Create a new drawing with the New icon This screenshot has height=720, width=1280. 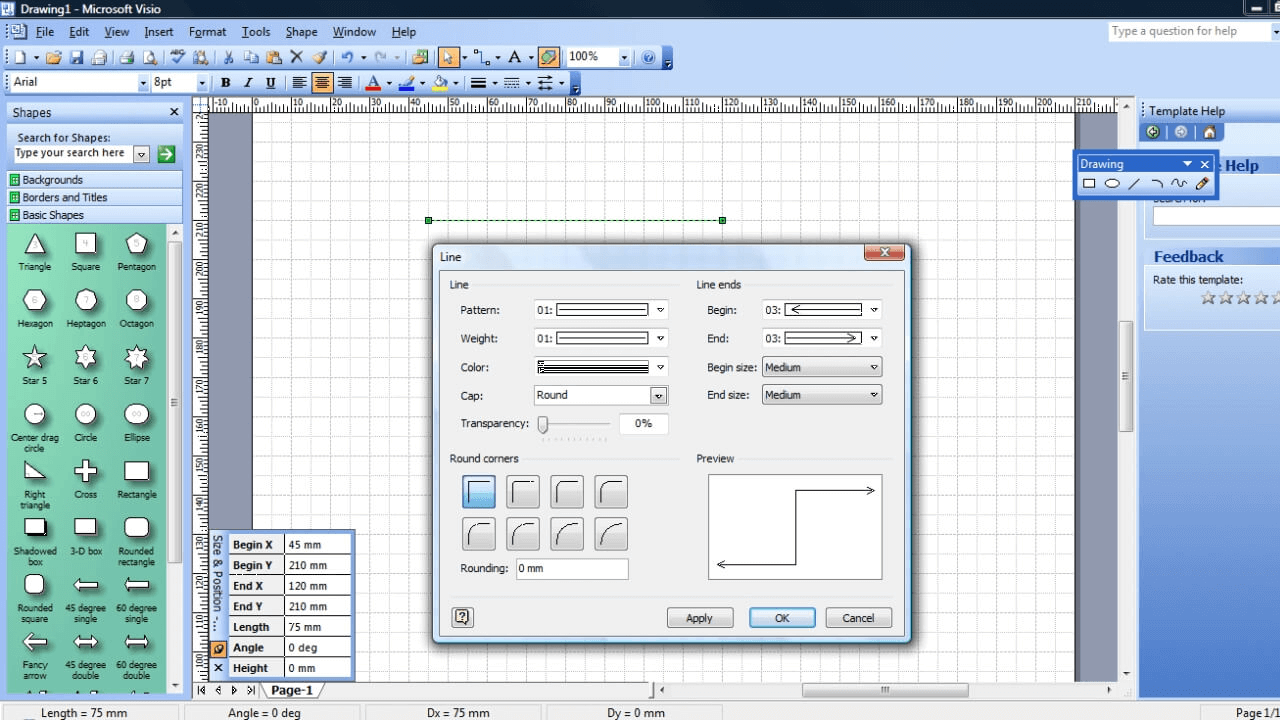coord(21,57)
